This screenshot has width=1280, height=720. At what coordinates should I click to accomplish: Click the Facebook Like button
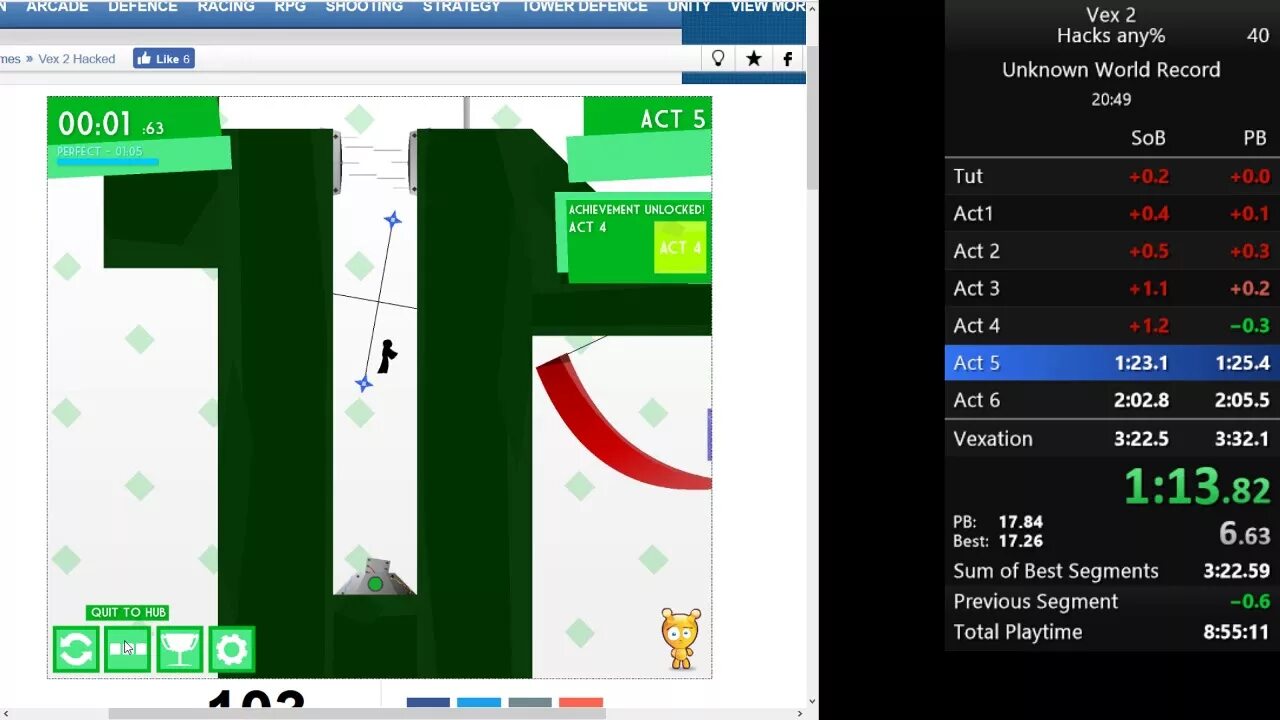coord(164,59)
